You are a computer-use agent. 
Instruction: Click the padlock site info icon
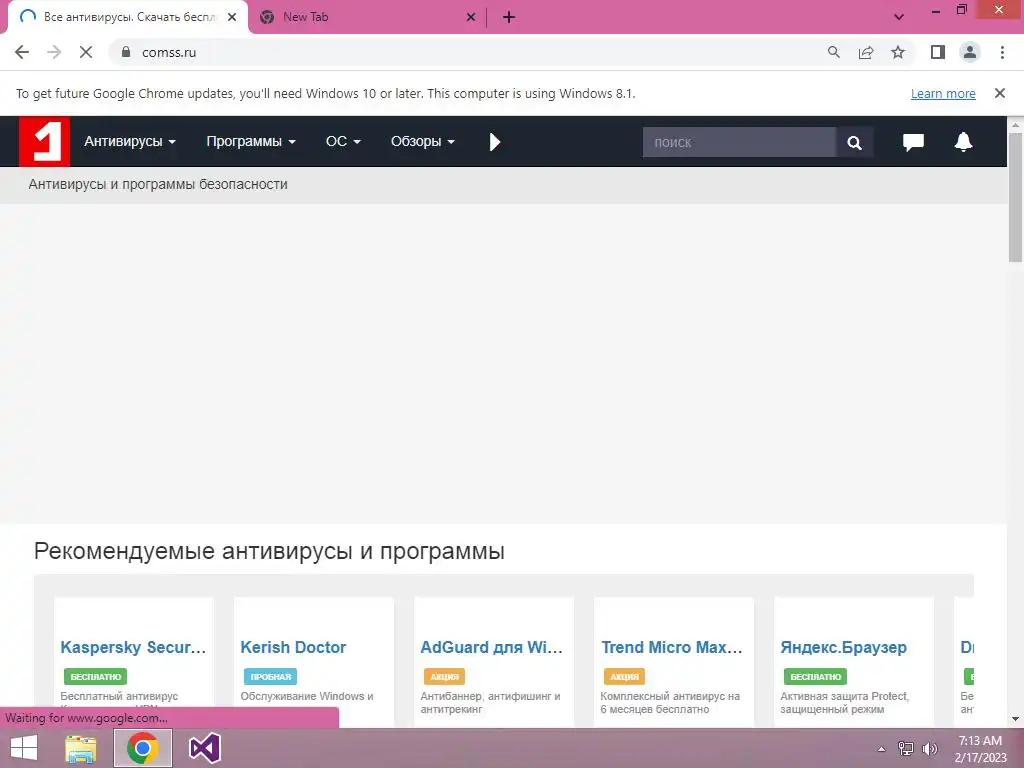click(126, 52)
